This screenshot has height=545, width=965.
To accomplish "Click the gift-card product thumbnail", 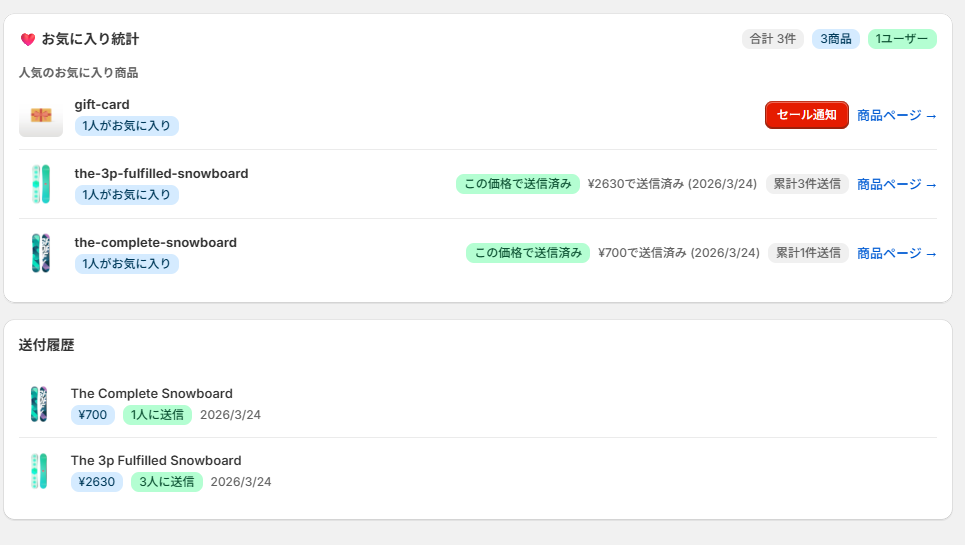I will click(41, 116).
